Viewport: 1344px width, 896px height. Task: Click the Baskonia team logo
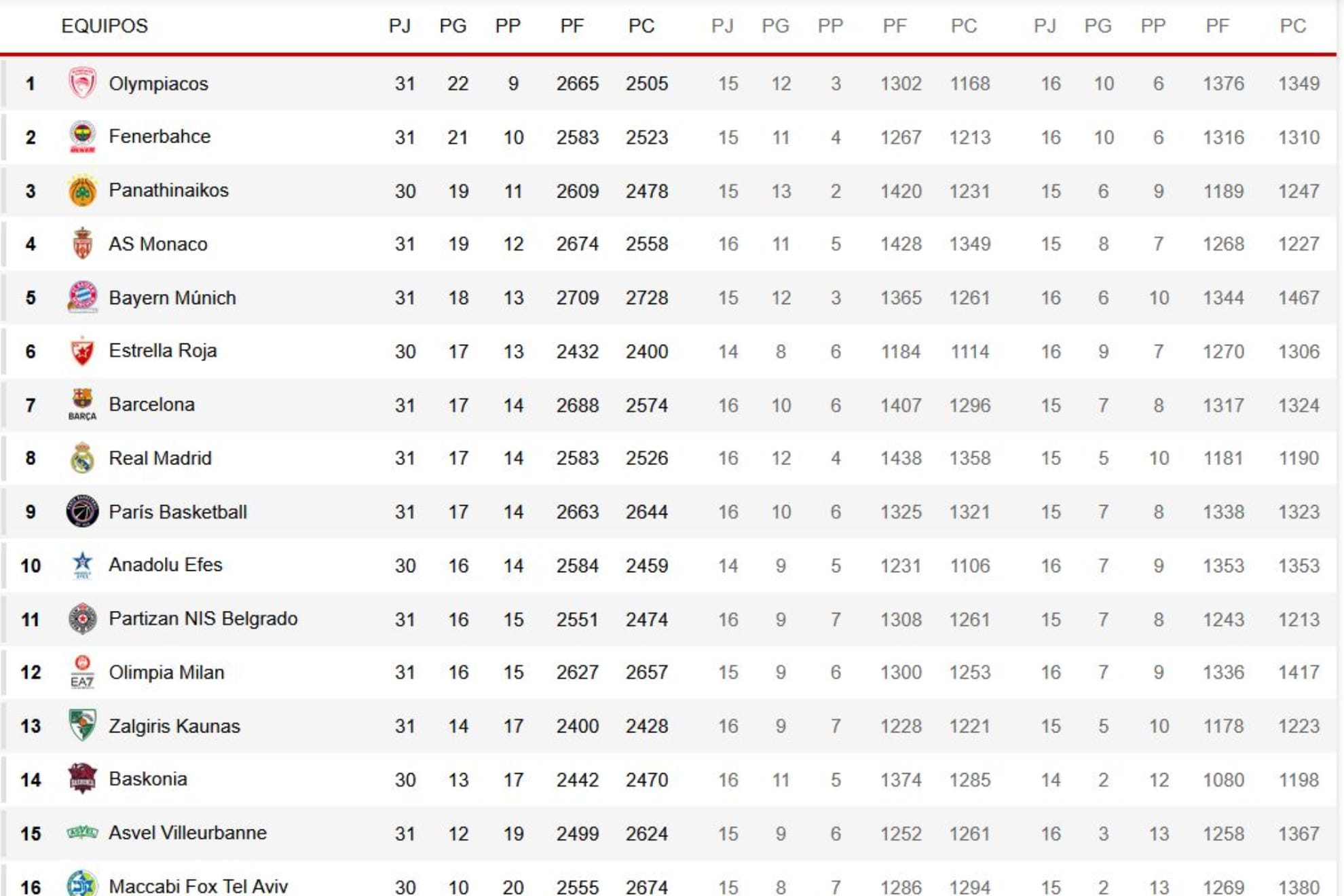click(82, 779)
